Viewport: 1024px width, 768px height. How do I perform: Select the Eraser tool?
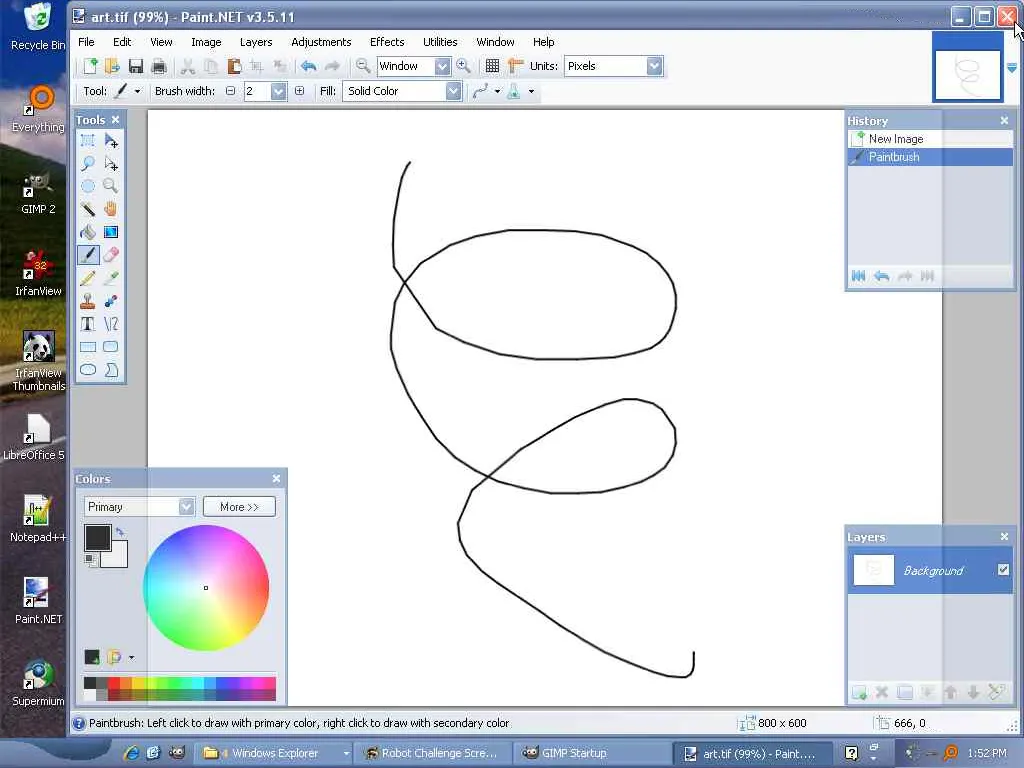pyautogui.click(x=111, y=255)
